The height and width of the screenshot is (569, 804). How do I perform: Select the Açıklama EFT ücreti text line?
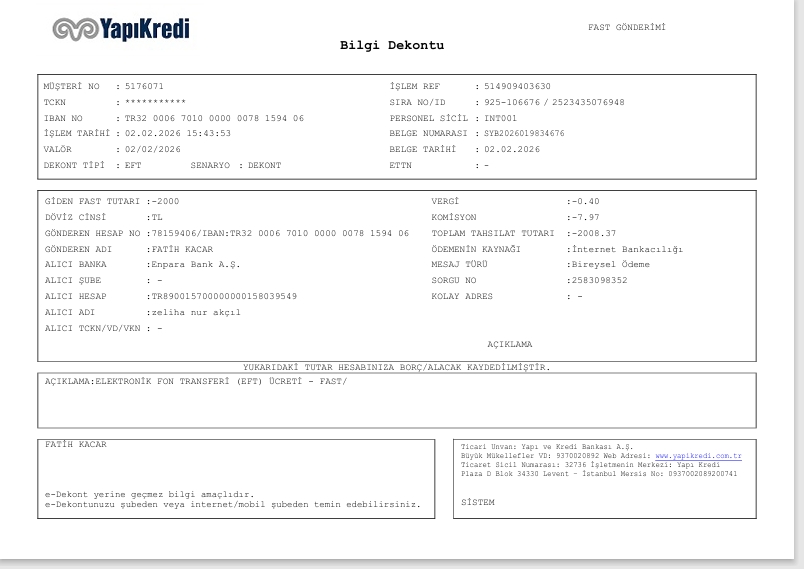tap(196, 381)
